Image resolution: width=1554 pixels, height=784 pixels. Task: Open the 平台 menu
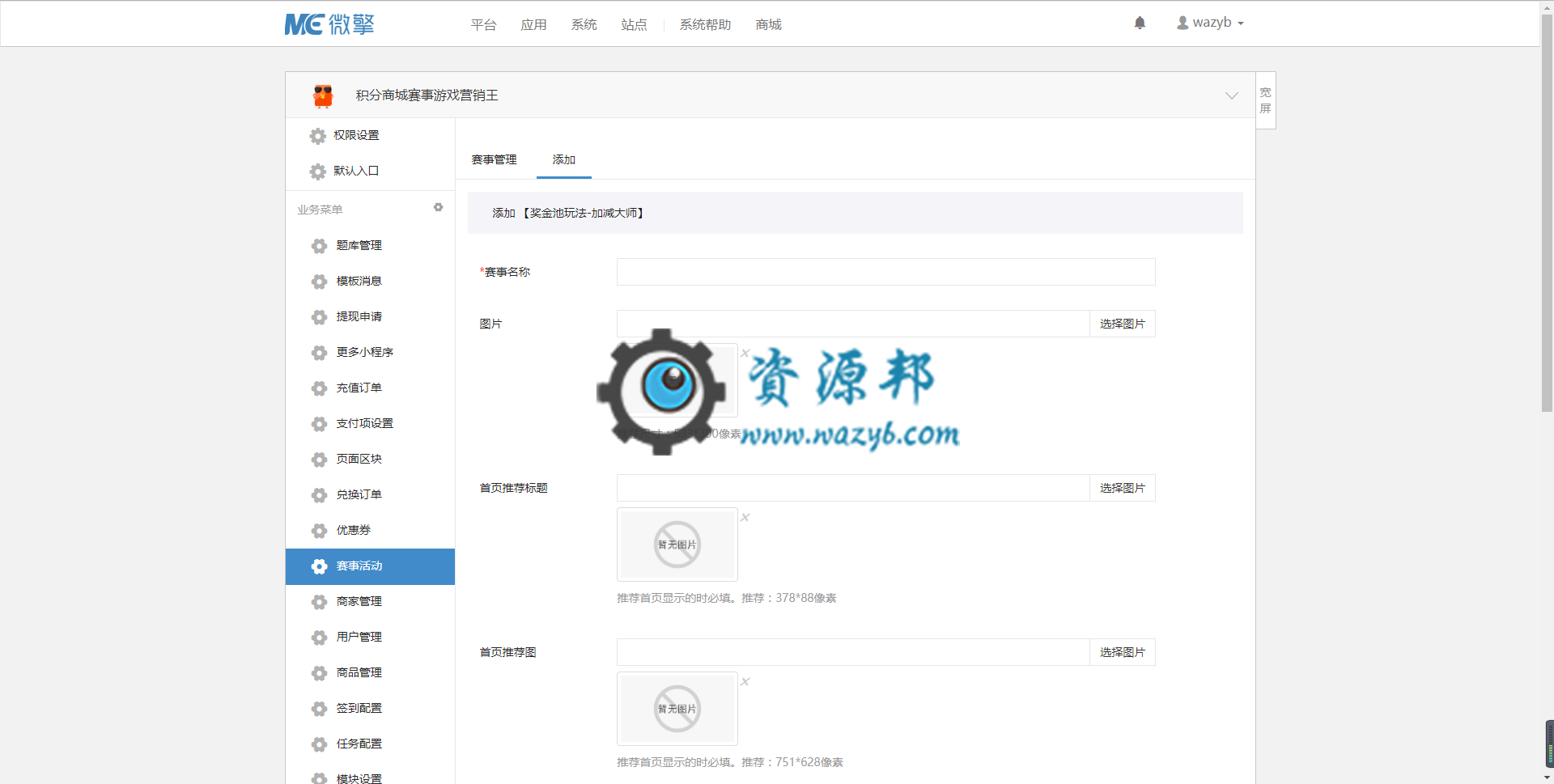click(x=484, y=25)
